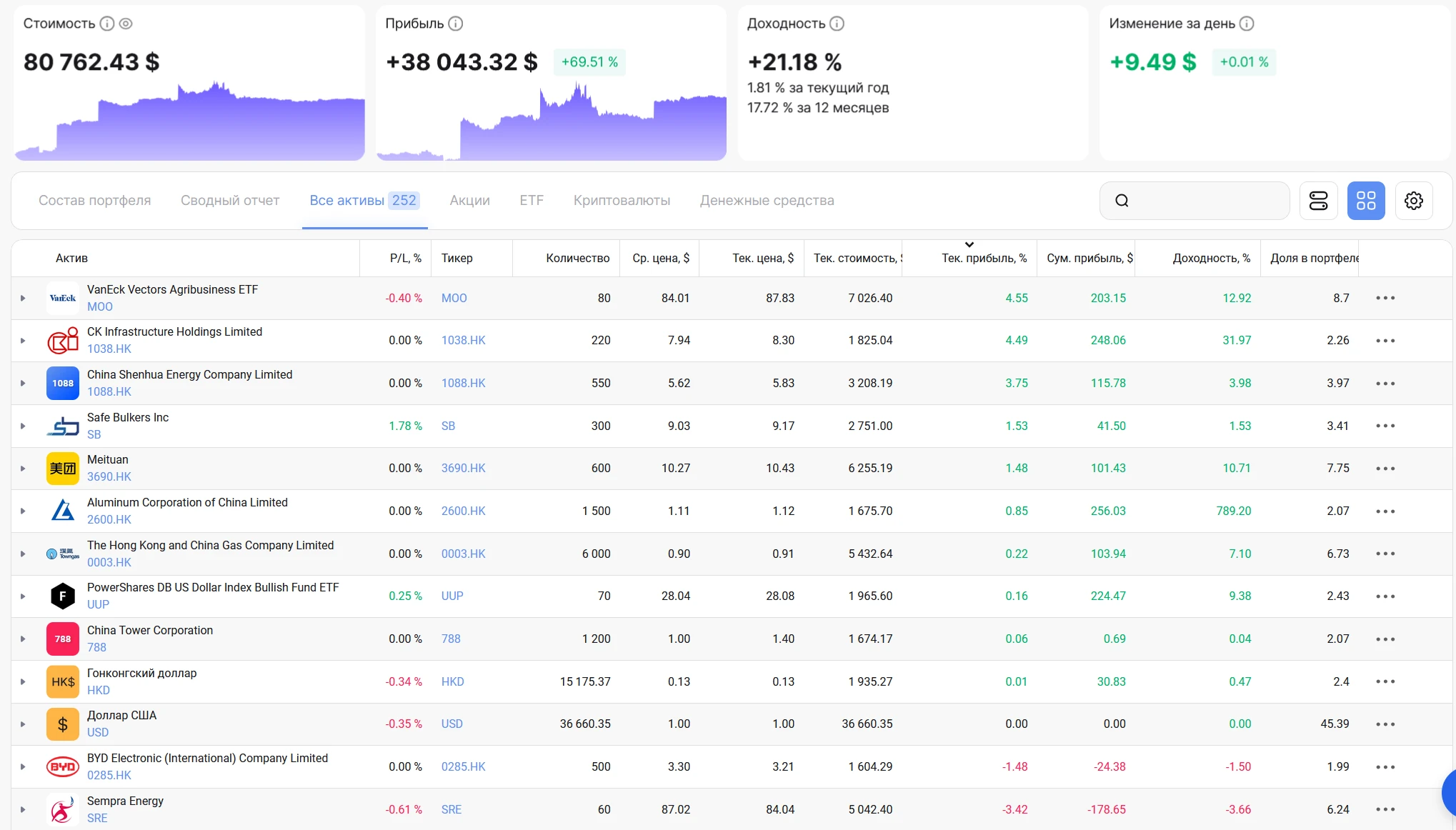Click info icon next to Стоимость

click(x=107, y=24)
